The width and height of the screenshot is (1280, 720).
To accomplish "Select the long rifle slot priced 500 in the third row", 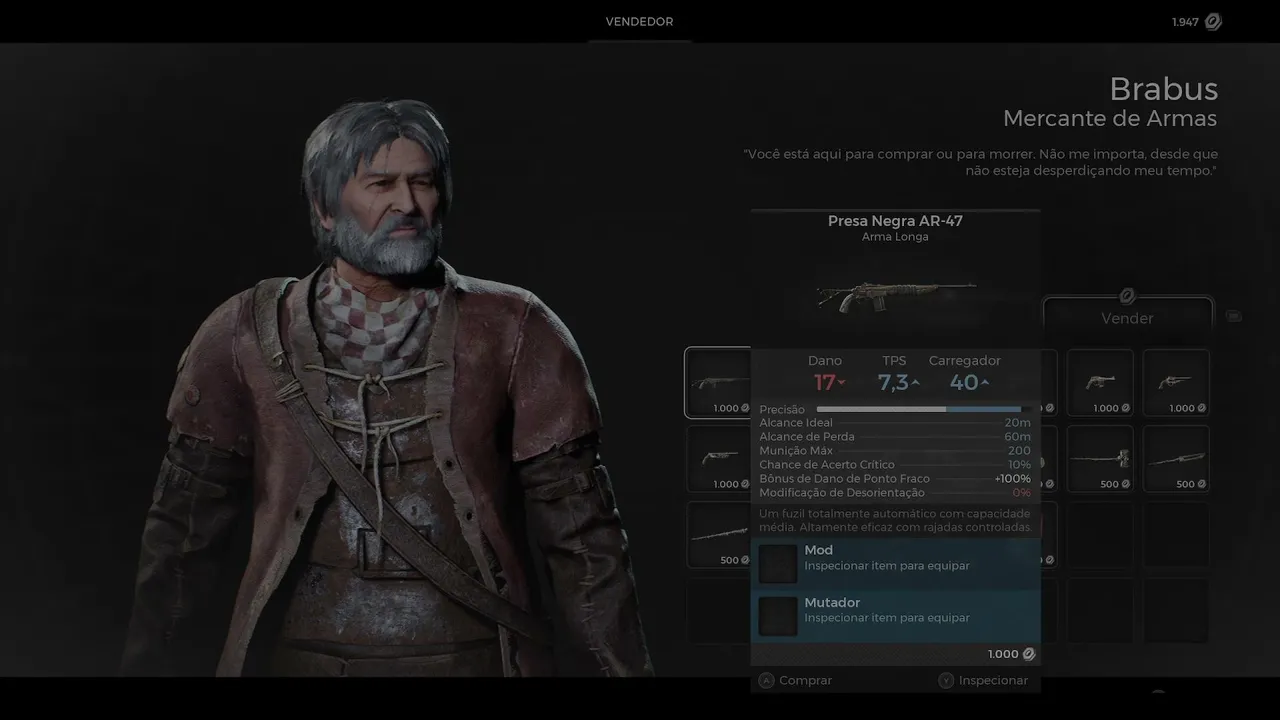I will click(x=718, y=535).
